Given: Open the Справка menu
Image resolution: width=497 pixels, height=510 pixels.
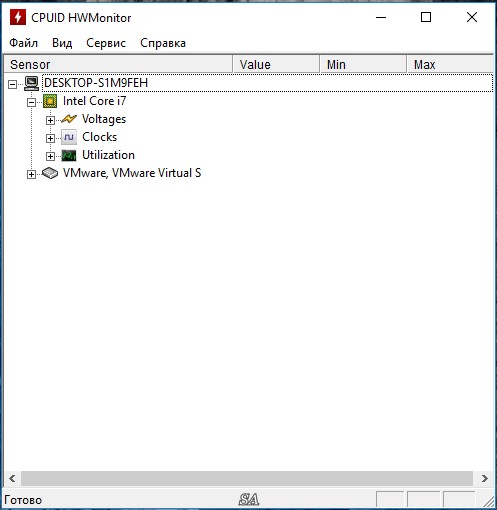Looking at the screenshot, I should click(163, 43).
